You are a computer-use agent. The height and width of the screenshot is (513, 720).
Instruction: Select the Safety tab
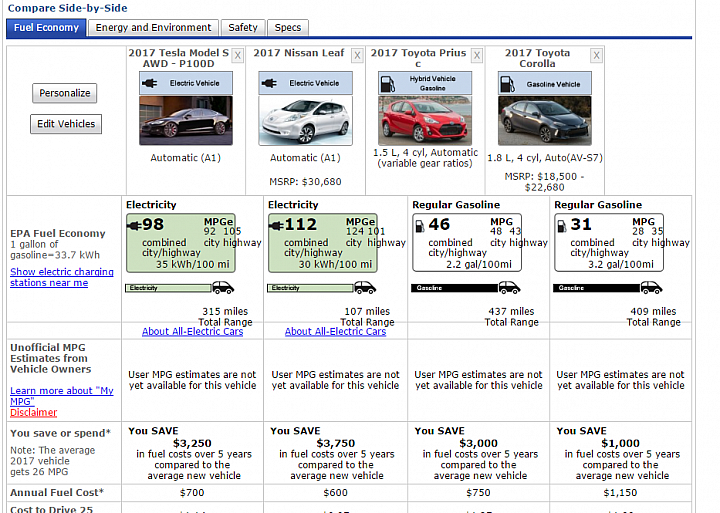243,28
